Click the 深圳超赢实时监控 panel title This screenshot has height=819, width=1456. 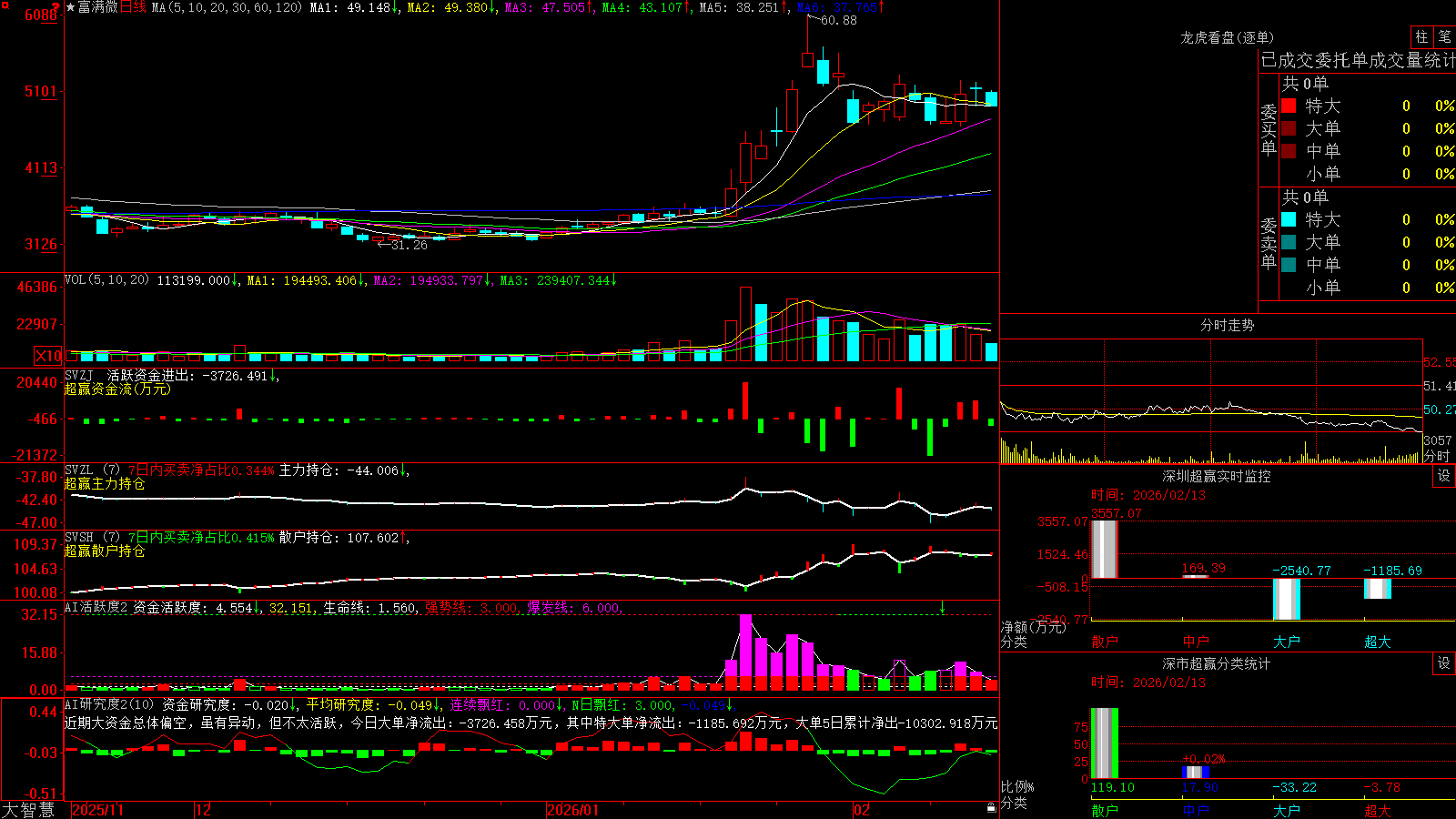1217,476
